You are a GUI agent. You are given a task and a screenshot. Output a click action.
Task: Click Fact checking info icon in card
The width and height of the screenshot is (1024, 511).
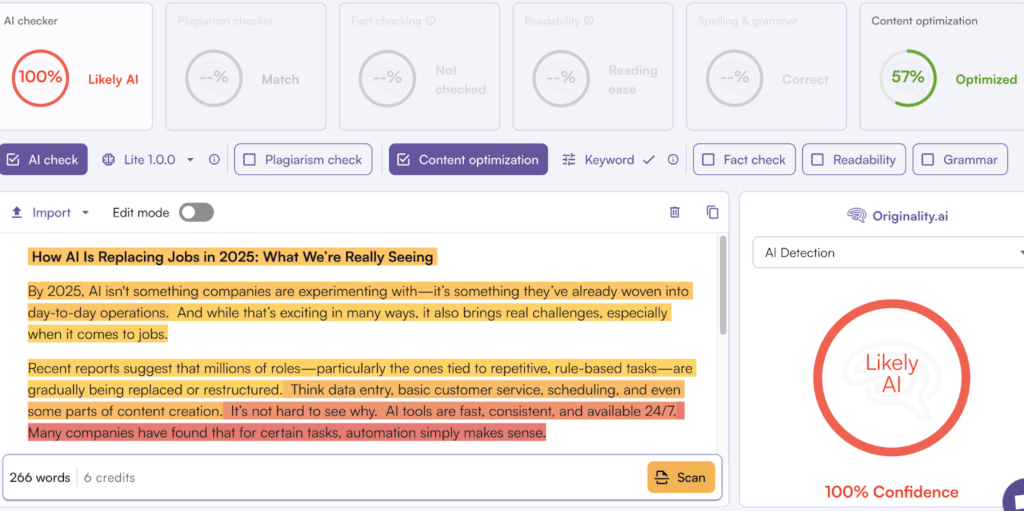430,21
